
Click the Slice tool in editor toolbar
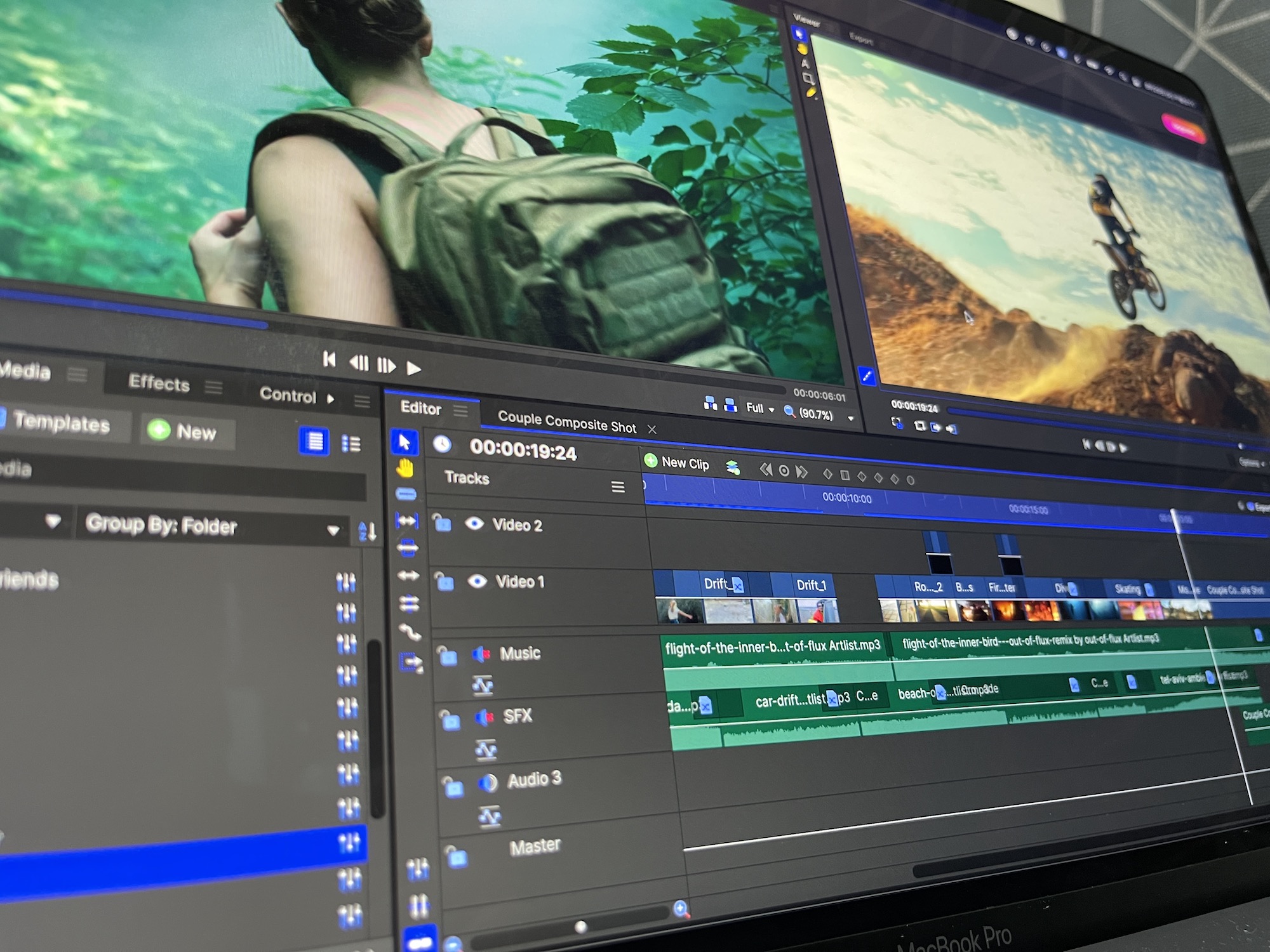406,494
